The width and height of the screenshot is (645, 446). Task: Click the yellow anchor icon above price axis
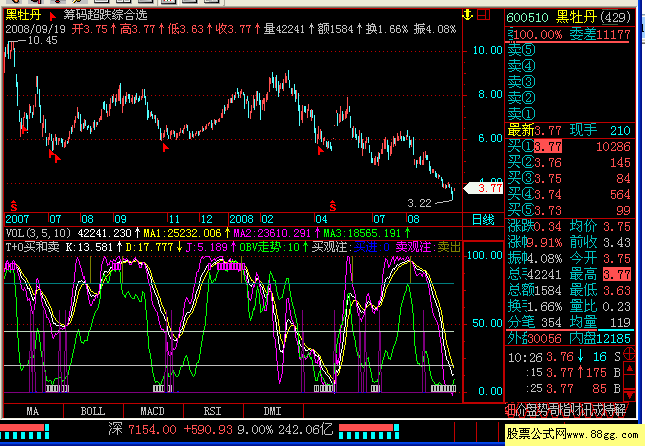pos(468,15)
